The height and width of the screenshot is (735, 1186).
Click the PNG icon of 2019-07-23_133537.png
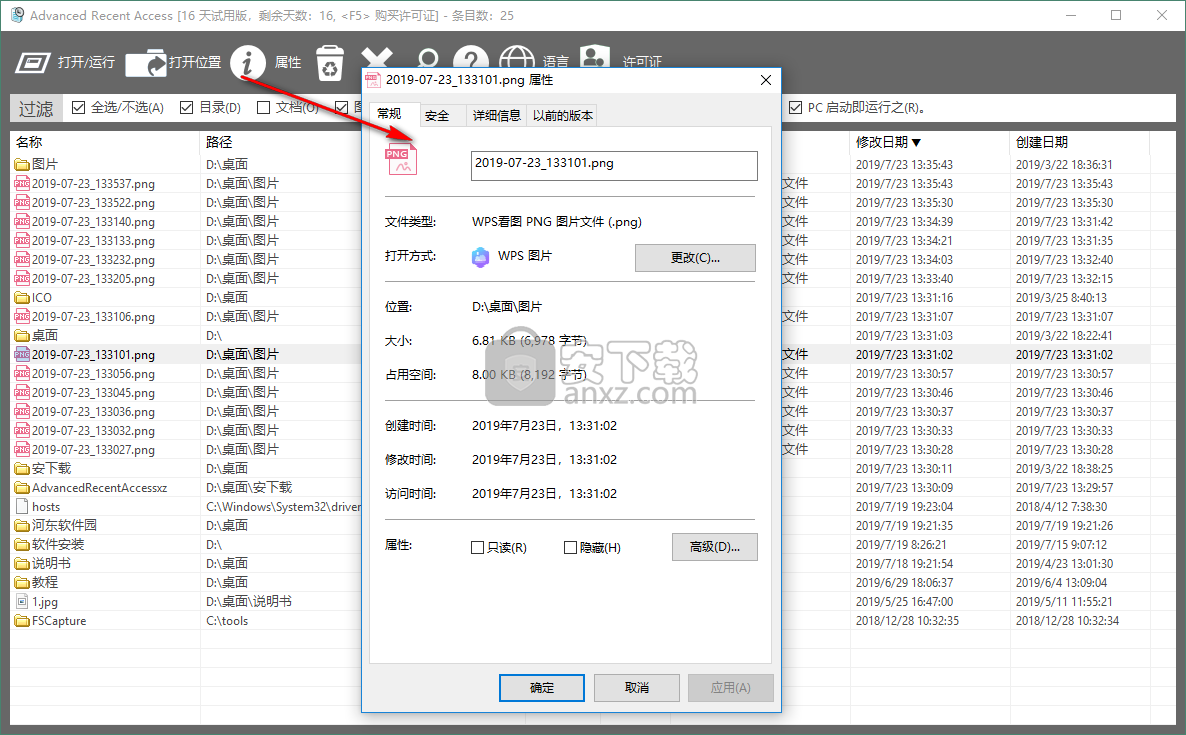(22, 183)
